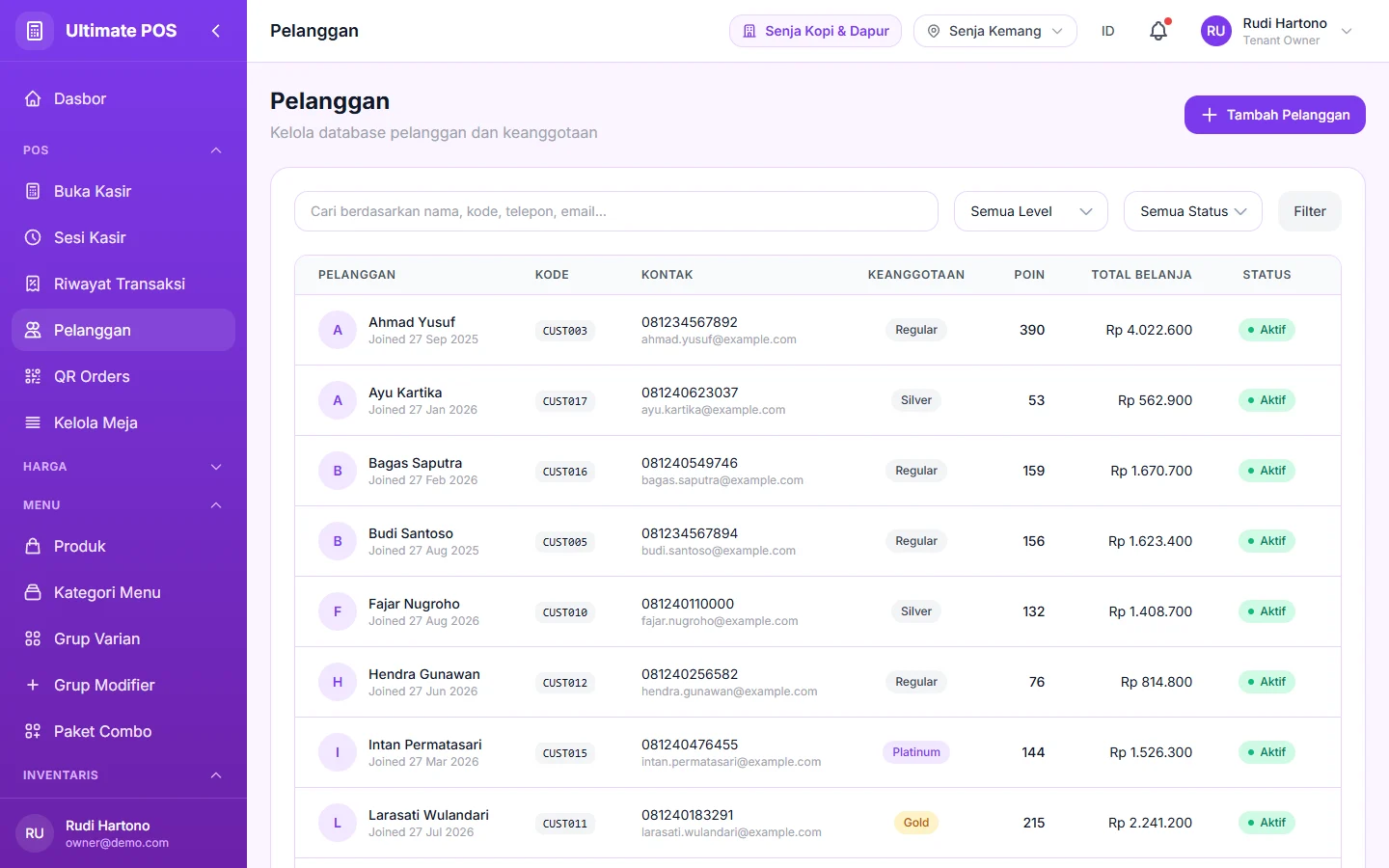Click the Tambah Pelanggan button
Screen dimensions: 1389x868
[x=1274, y=115]
